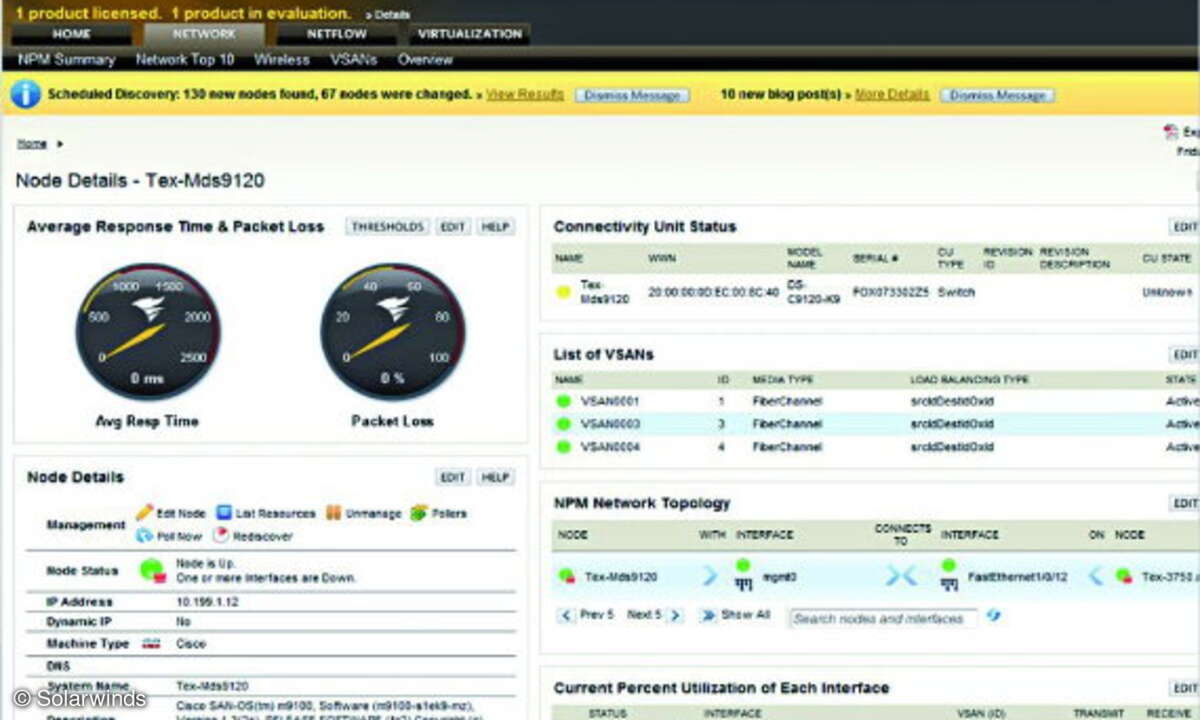Click green status icon next to VSAN0003
This screenshot has width=1200, height=720.
coord(563,424)
